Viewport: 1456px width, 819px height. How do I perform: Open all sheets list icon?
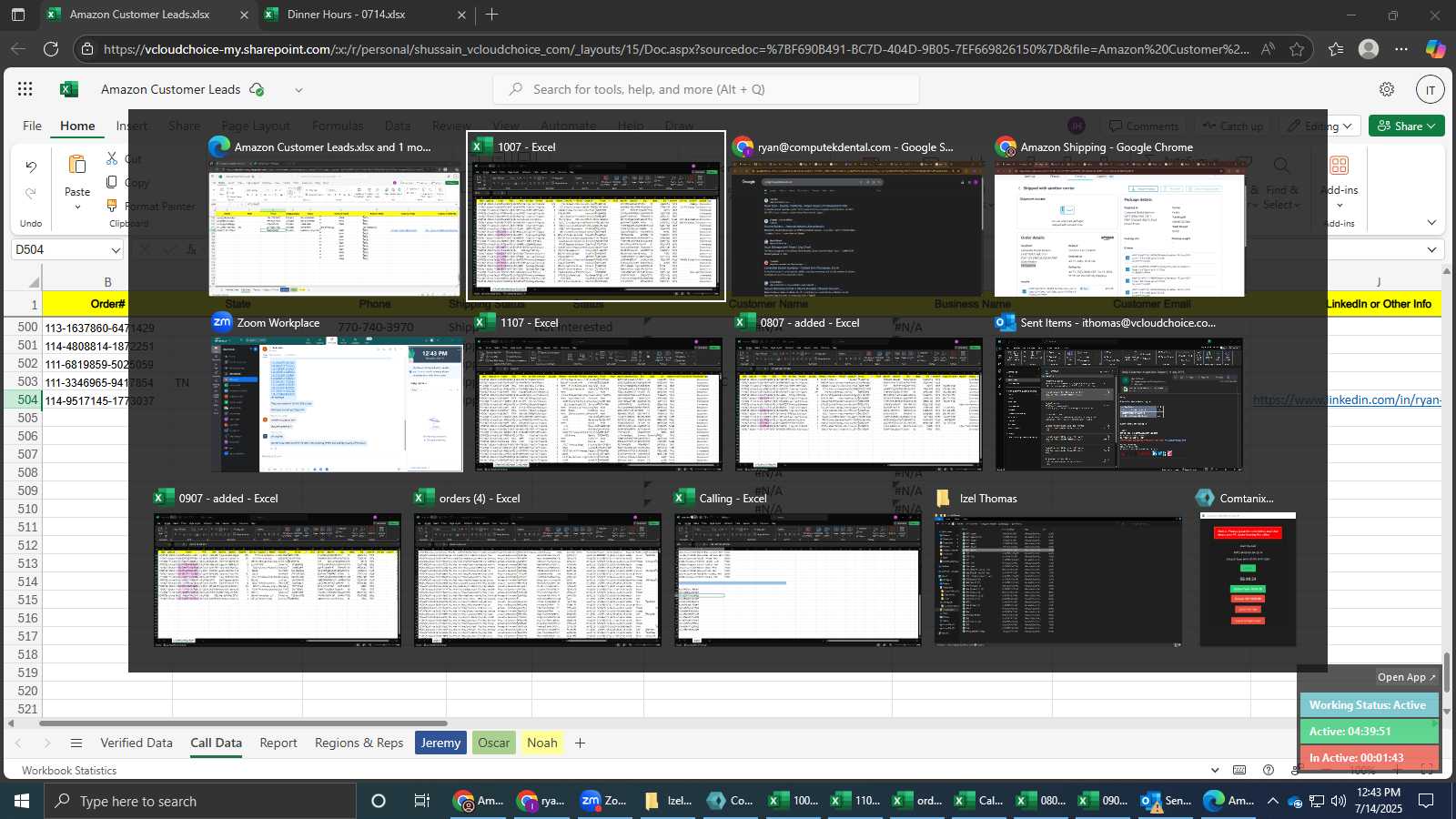click(x=76, y=743)
